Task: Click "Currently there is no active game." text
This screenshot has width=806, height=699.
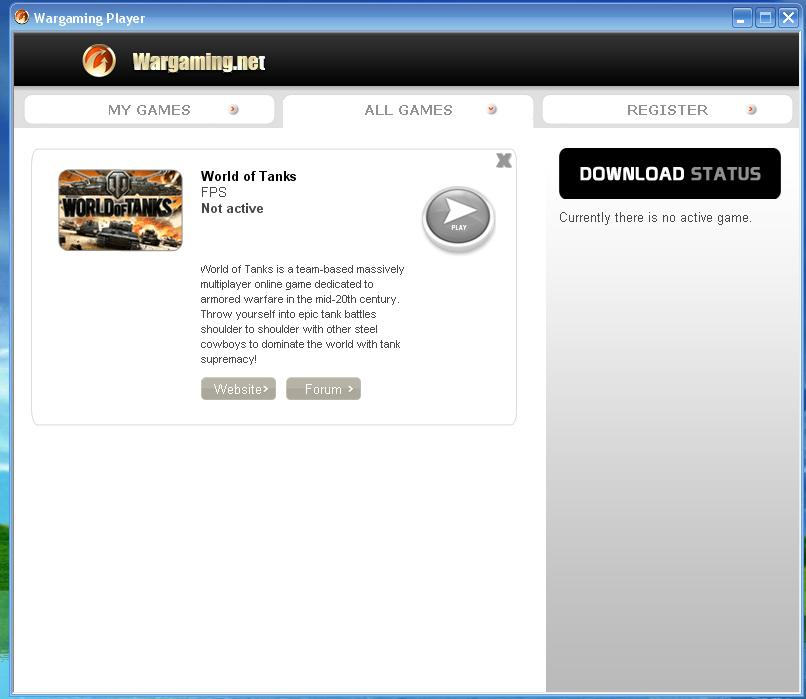Action: (655, 217)
